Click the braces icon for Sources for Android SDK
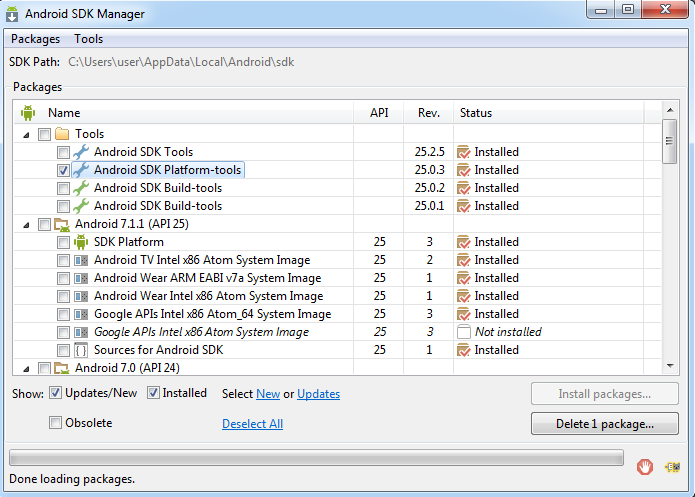 (x=81, y=350)
